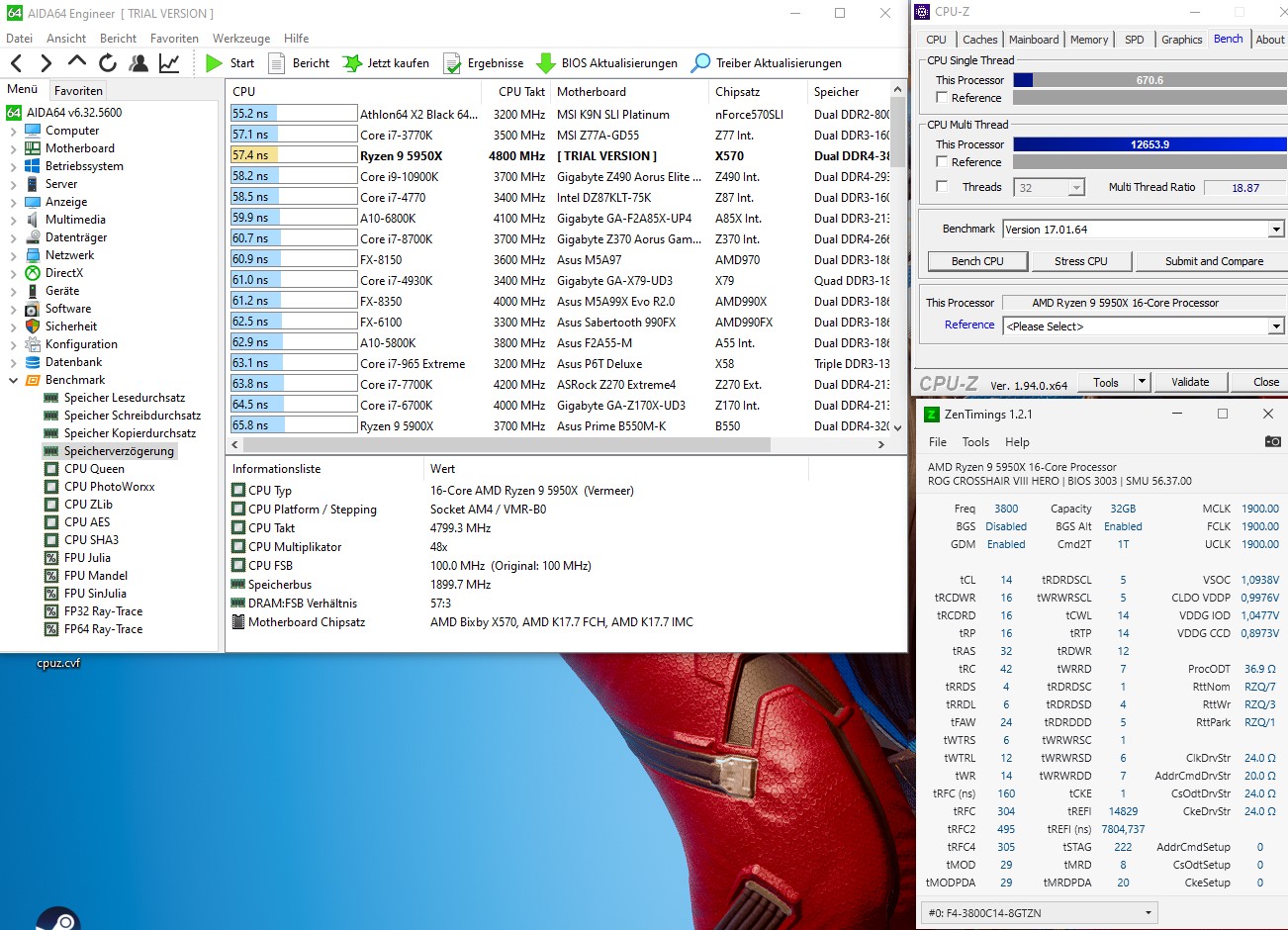
Task: Click BIOS Aktualisierungen toolbar item
Action: pos(607,63)
